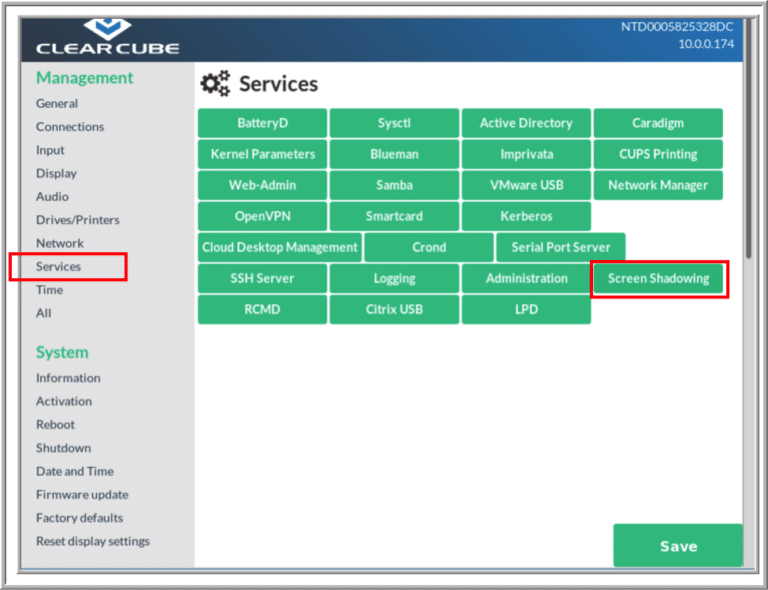This screenshot has height=590, width=768.
Task: Open the LPD service
Action: [x=526, y=309]
